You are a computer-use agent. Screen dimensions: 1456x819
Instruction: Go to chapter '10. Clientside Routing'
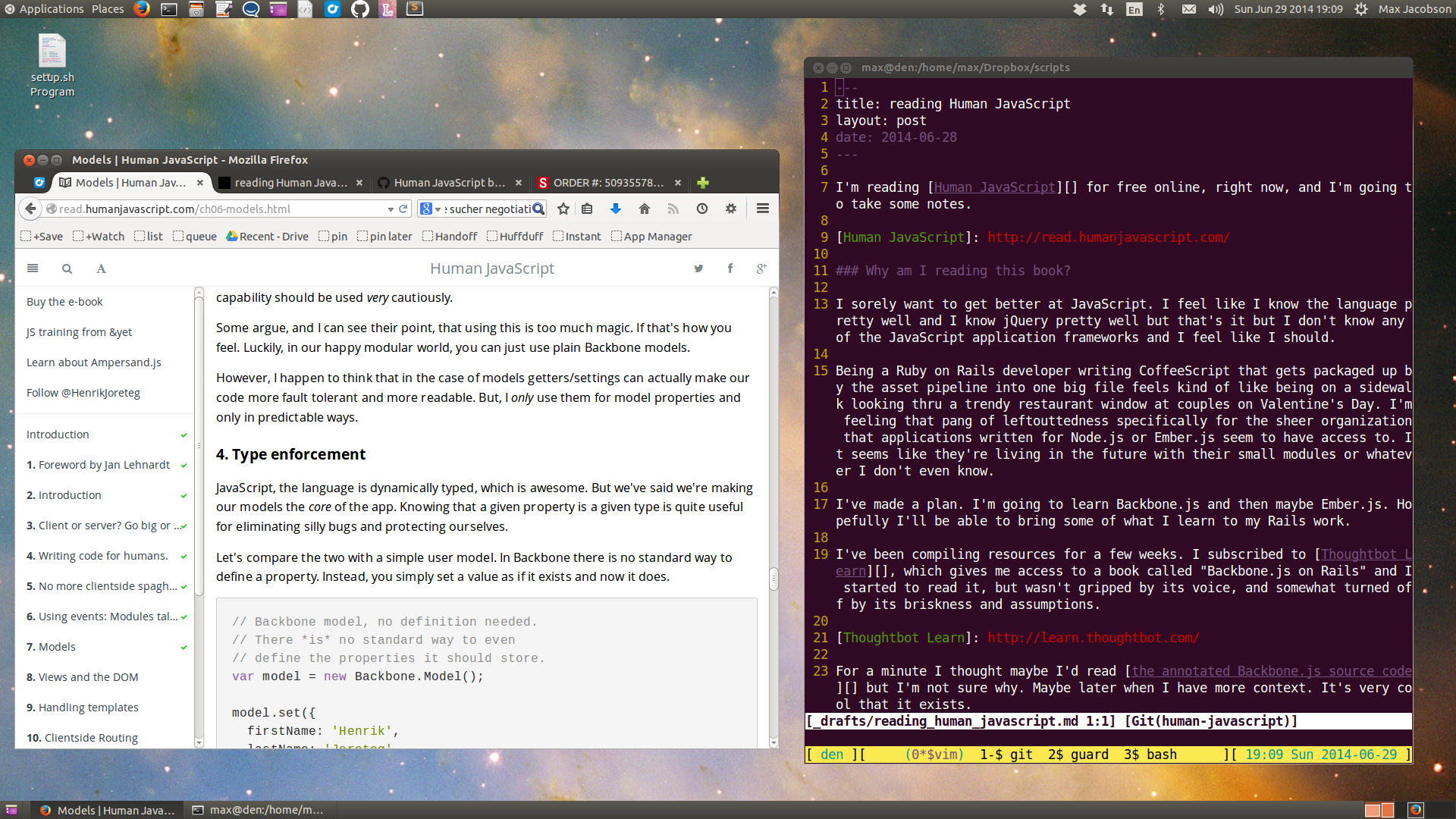tap(83, 738)
